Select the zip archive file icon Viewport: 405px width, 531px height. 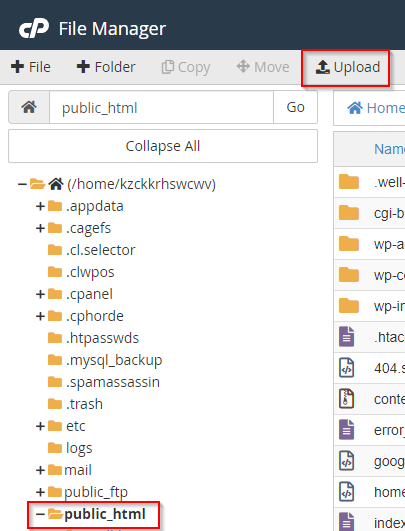(346, 399)
